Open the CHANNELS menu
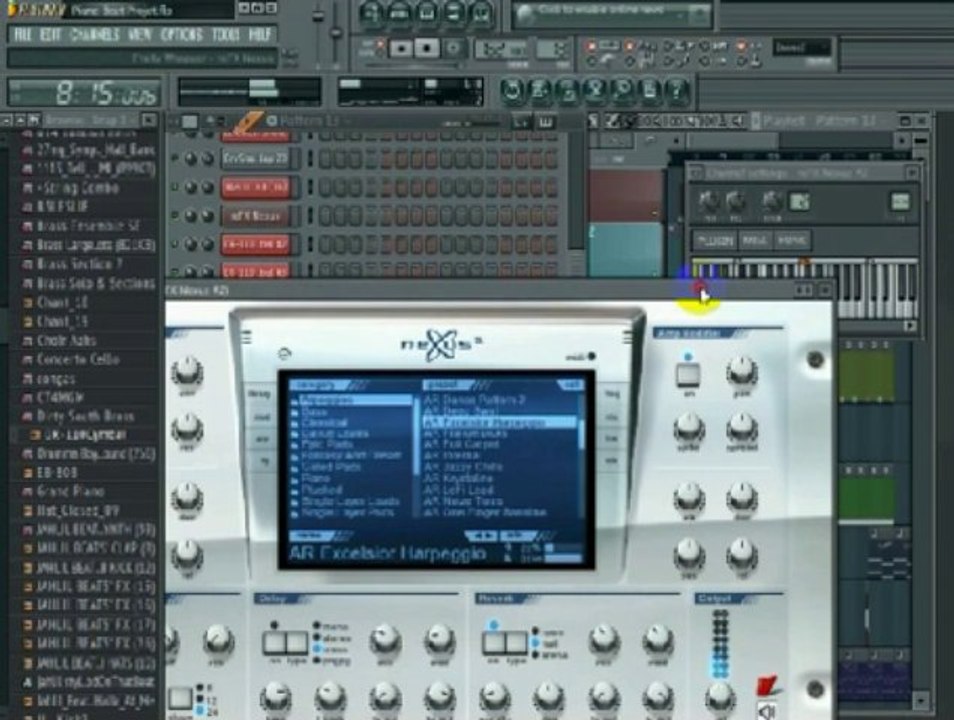Screen dimensions: 954x720 click(94, 35)
